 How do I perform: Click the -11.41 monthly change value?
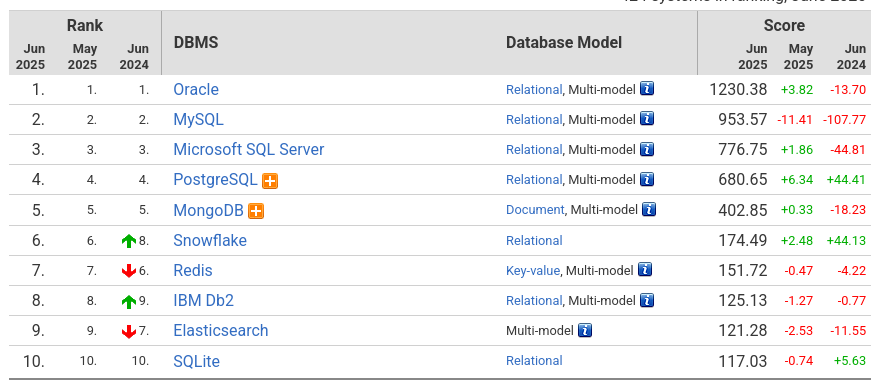[x=794, y=120]
